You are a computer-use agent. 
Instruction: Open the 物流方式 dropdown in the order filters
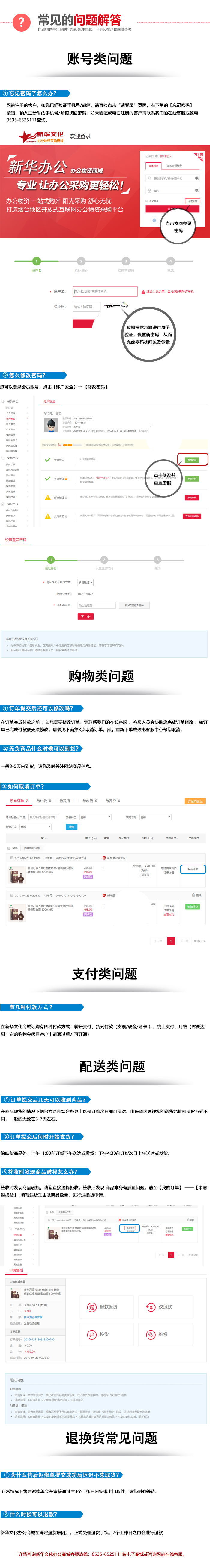point(35,827)
